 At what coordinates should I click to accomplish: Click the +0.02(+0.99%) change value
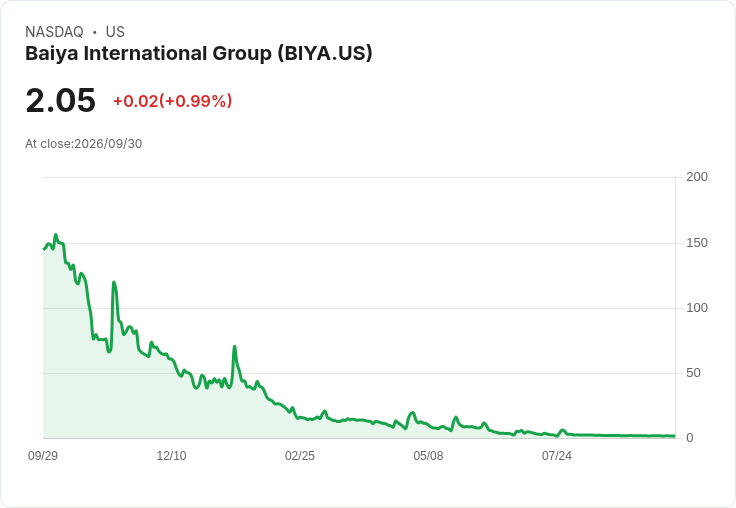point(173,101)
